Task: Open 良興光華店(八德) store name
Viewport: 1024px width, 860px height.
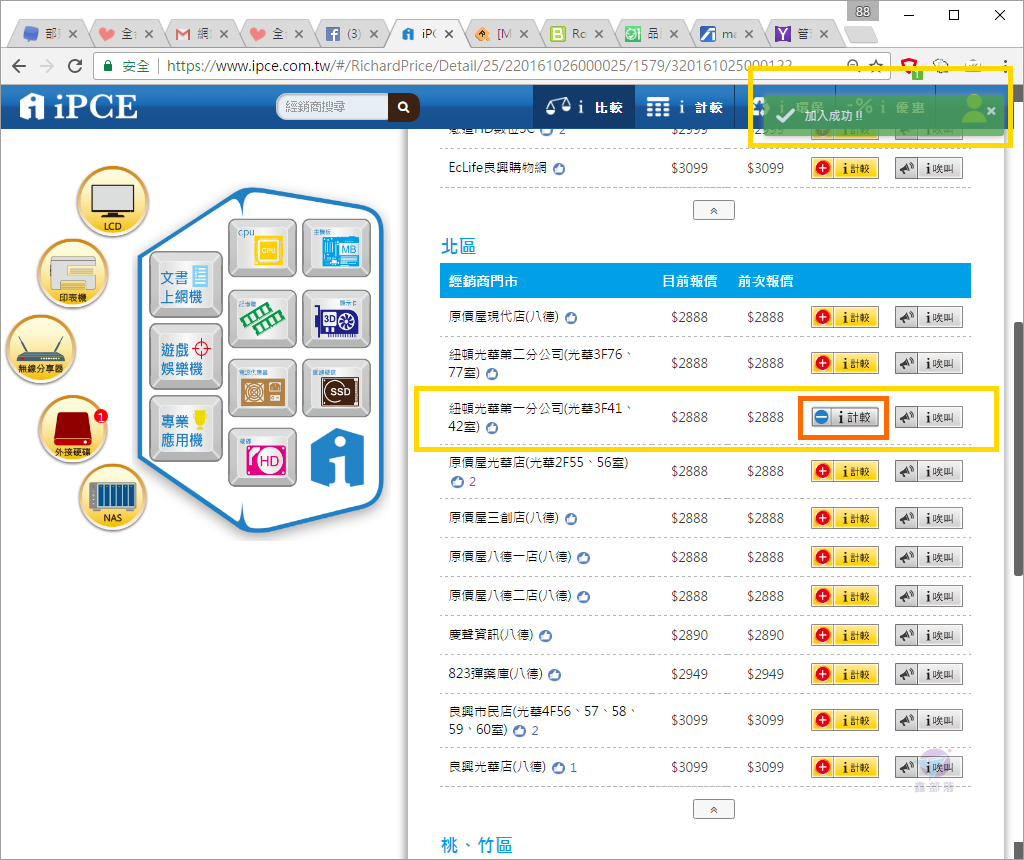Action: pos(497,767)
